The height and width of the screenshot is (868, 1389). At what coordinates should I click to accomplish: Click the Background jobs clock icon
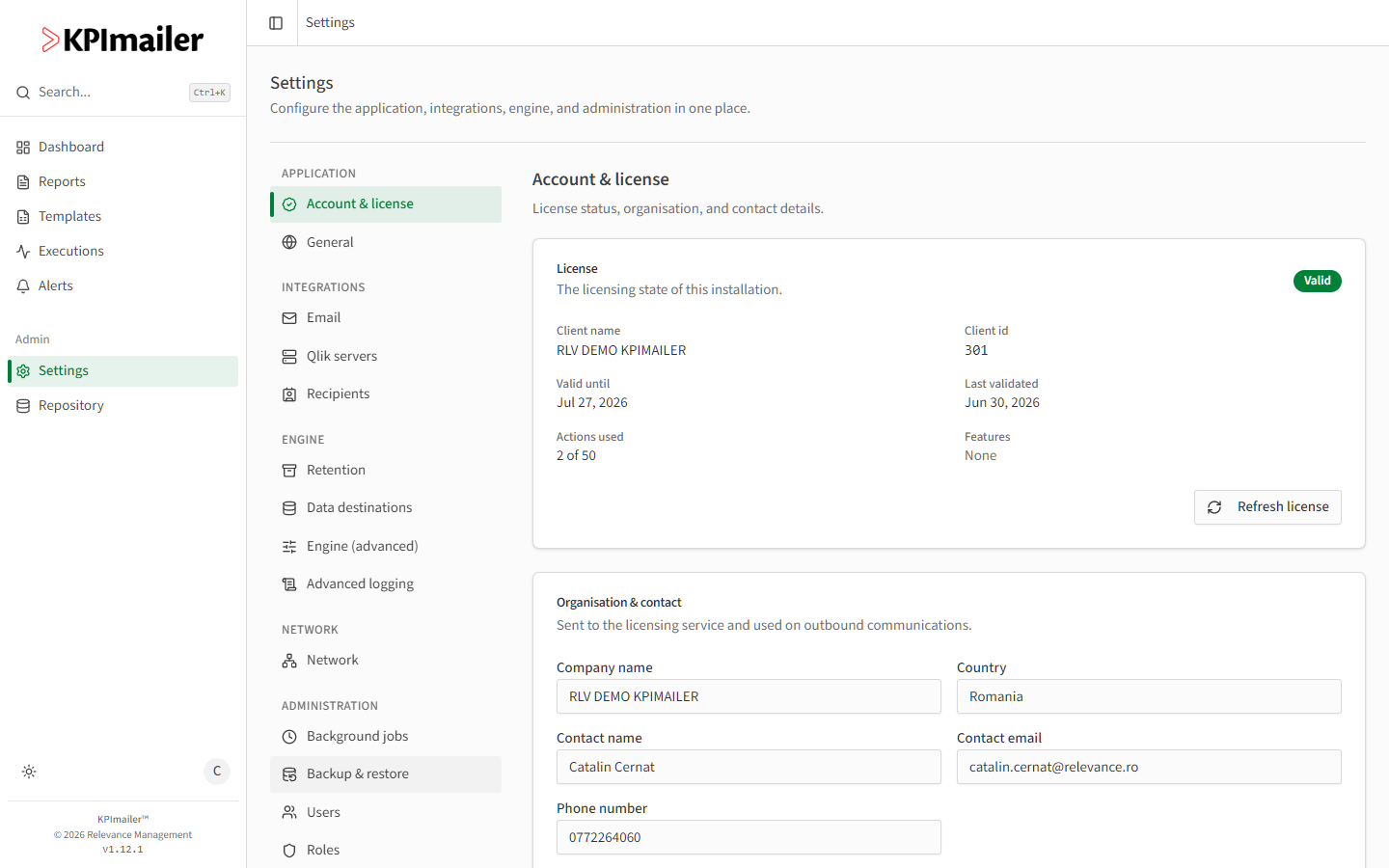point(289,737)
